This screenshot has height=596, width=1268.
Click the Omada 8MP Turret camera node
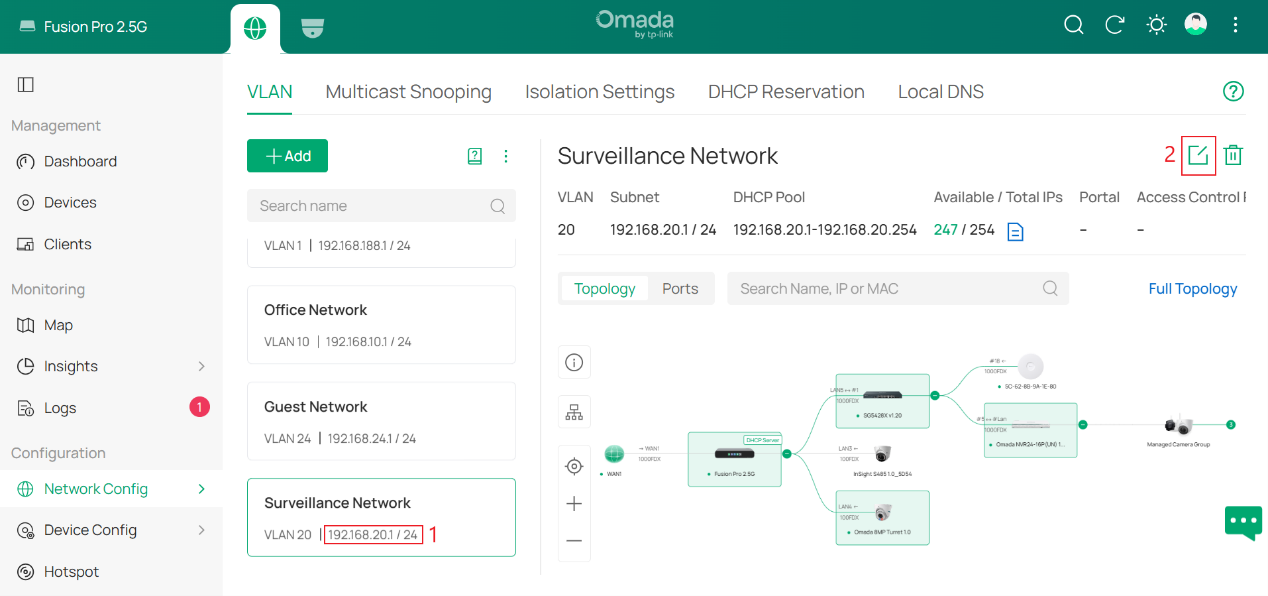(882, 517)
